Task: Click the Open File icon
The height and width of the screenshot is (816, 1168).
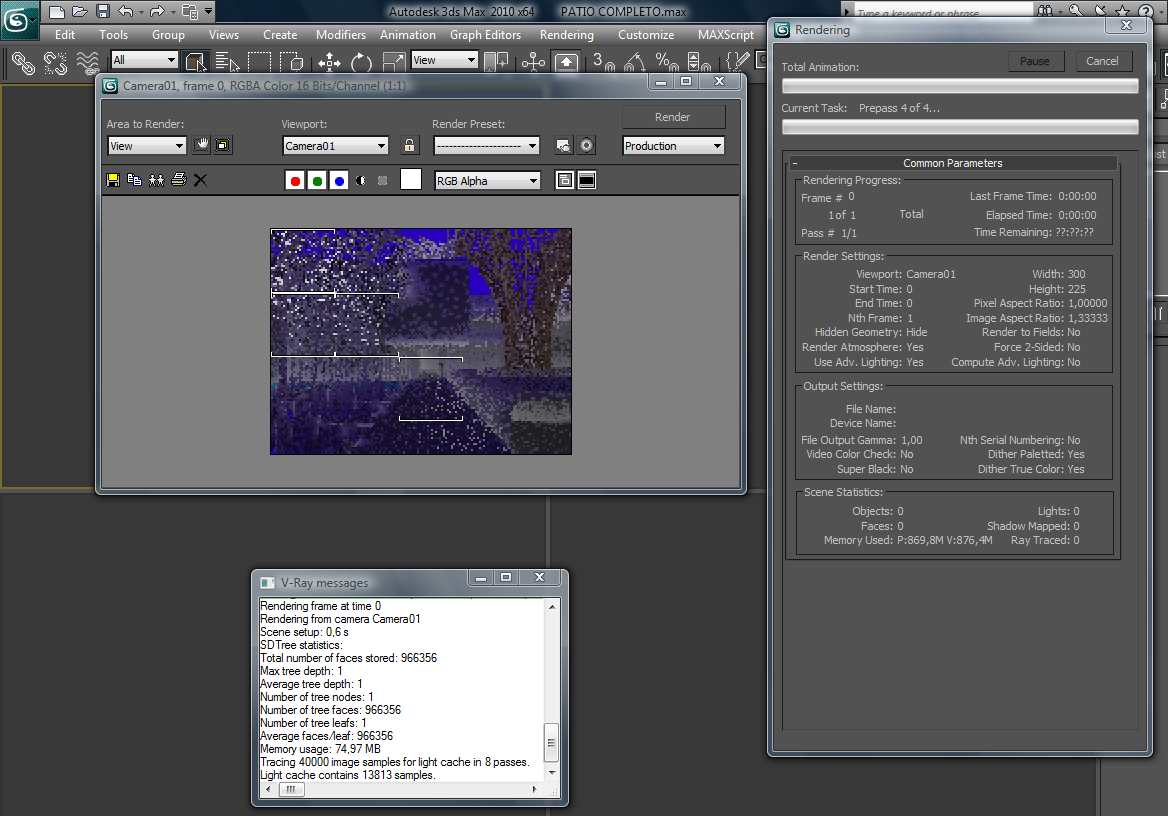Action: pyautogui.click(x=80, y=12)
